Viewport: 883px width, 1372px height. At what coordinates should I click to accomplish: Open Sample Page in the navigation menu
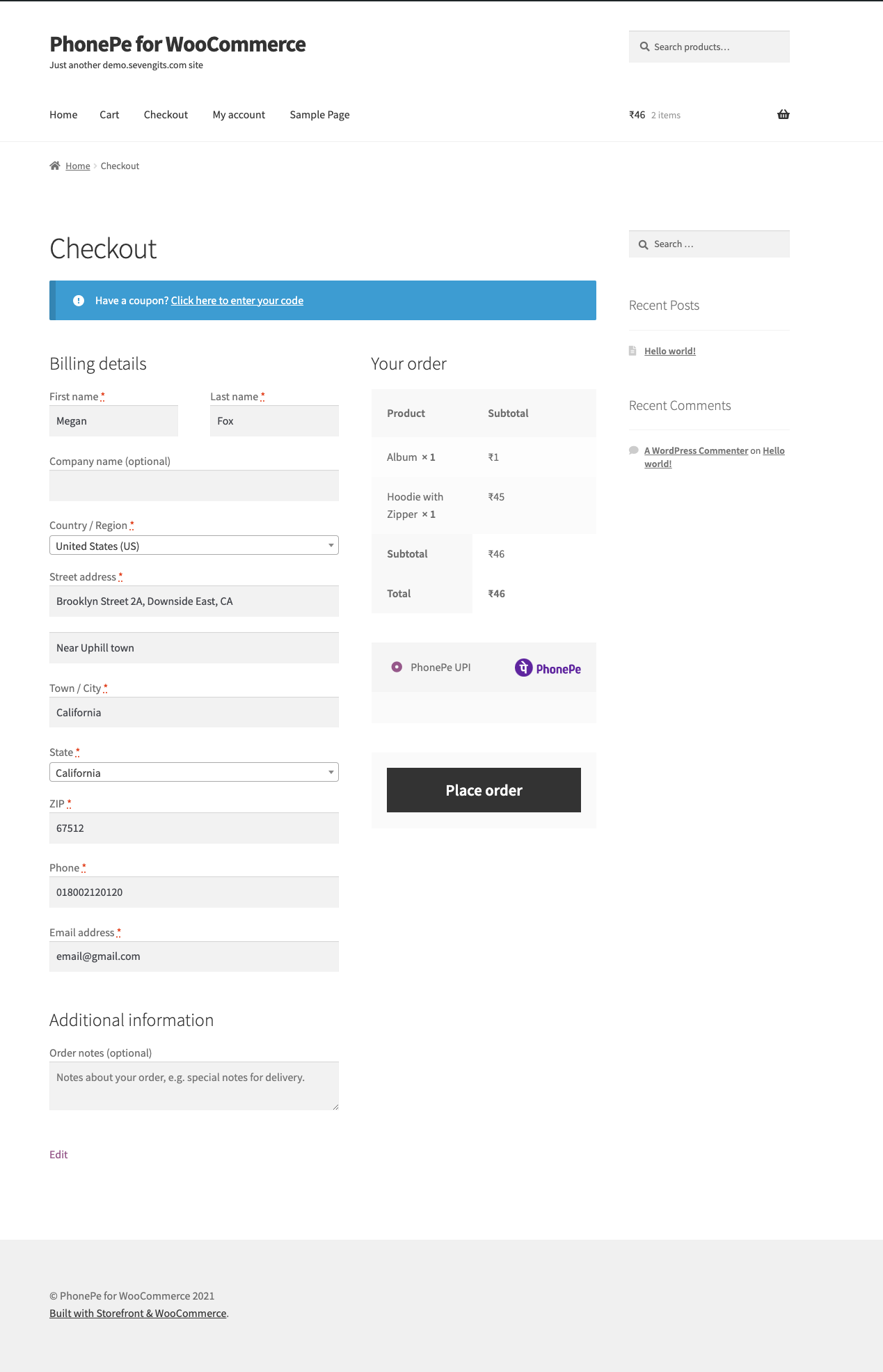click(319, 115)
